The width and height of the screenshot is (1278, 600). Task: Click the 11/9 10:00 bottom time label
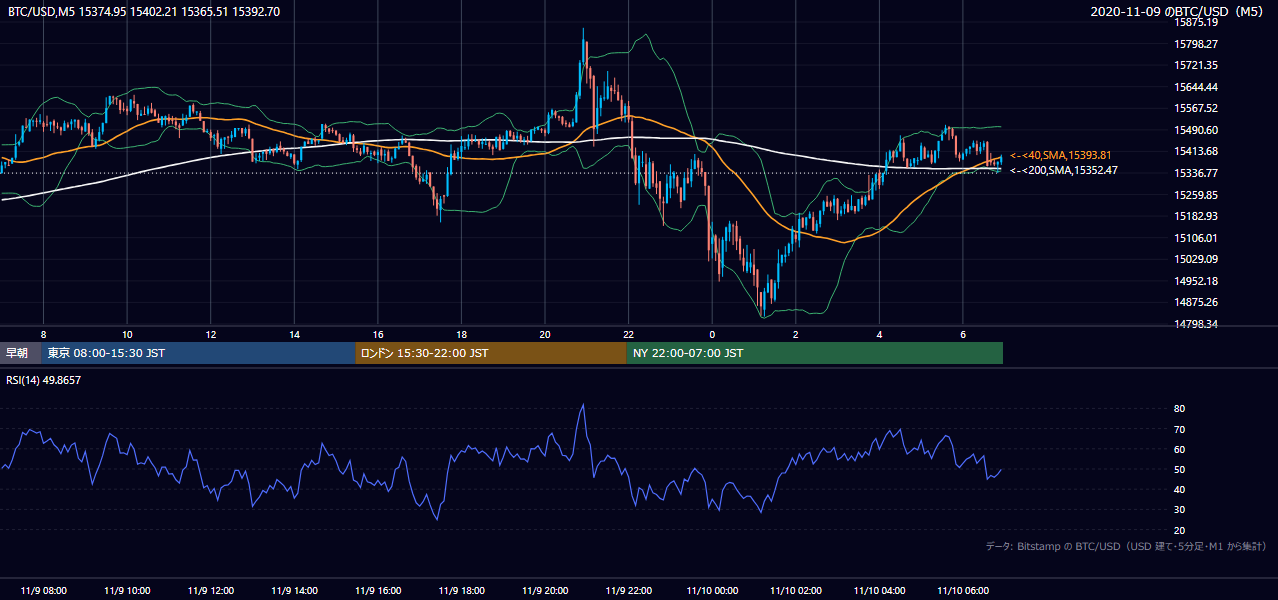[127, 591]
